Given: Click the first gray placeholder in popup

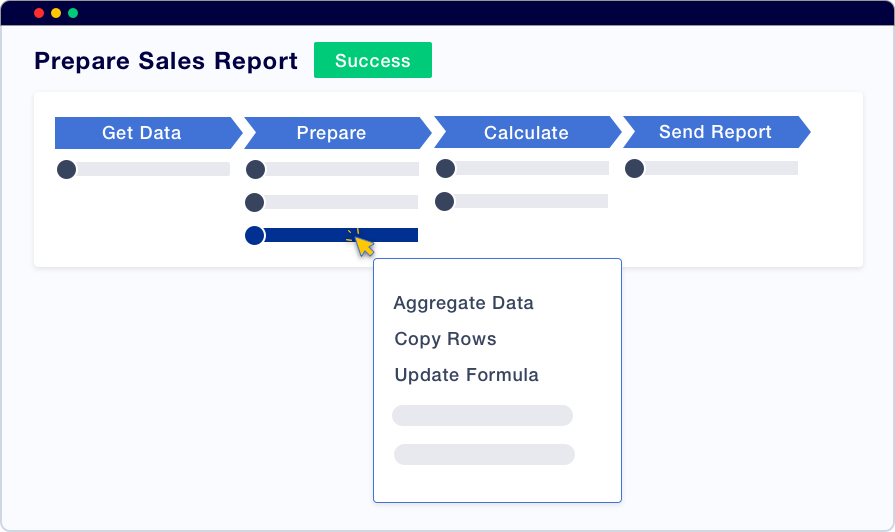Looking at the screenshot, I should click(482, 415).
